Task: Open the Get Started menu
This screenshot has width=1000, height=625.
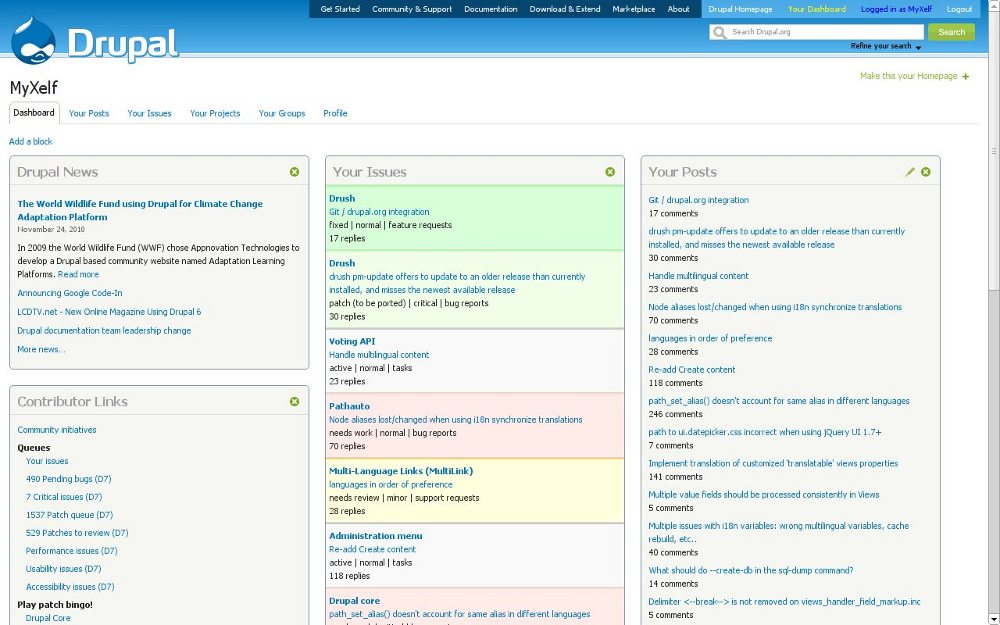Action: pos(340,9)
